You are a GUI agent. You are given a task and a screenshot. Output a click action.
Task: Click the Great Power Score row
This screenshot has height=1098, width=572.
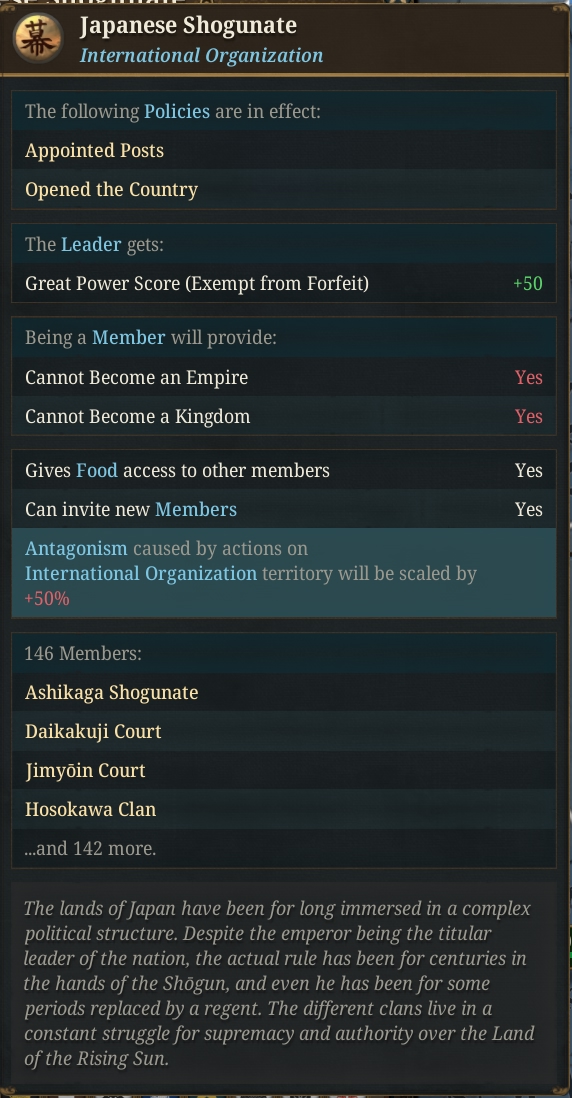(x=284, y=284)
